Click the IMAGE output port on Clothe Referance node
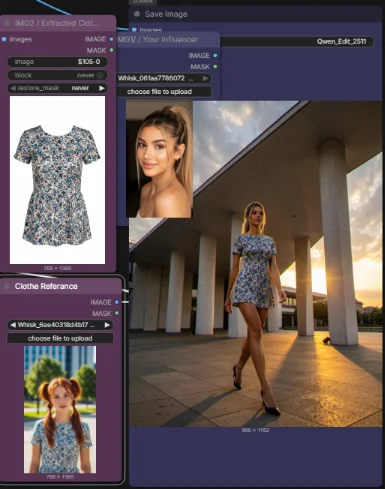385x489 pixels. click(117, 302)
